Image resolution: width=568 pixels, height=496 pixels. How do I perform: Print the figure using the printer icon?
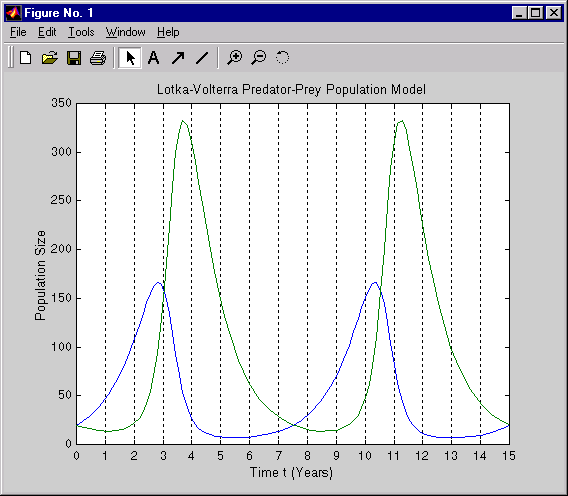pyautogui.click(x=98, y=58)
